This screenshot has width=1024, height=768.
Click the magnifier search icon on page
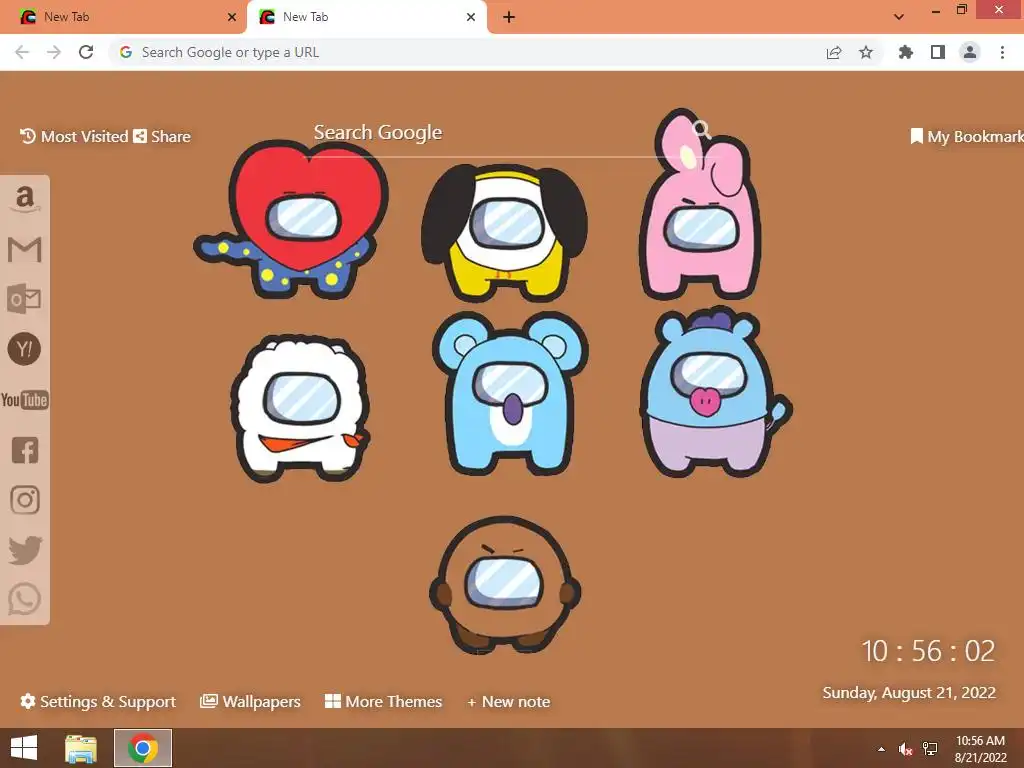click(x=702, y=129)
